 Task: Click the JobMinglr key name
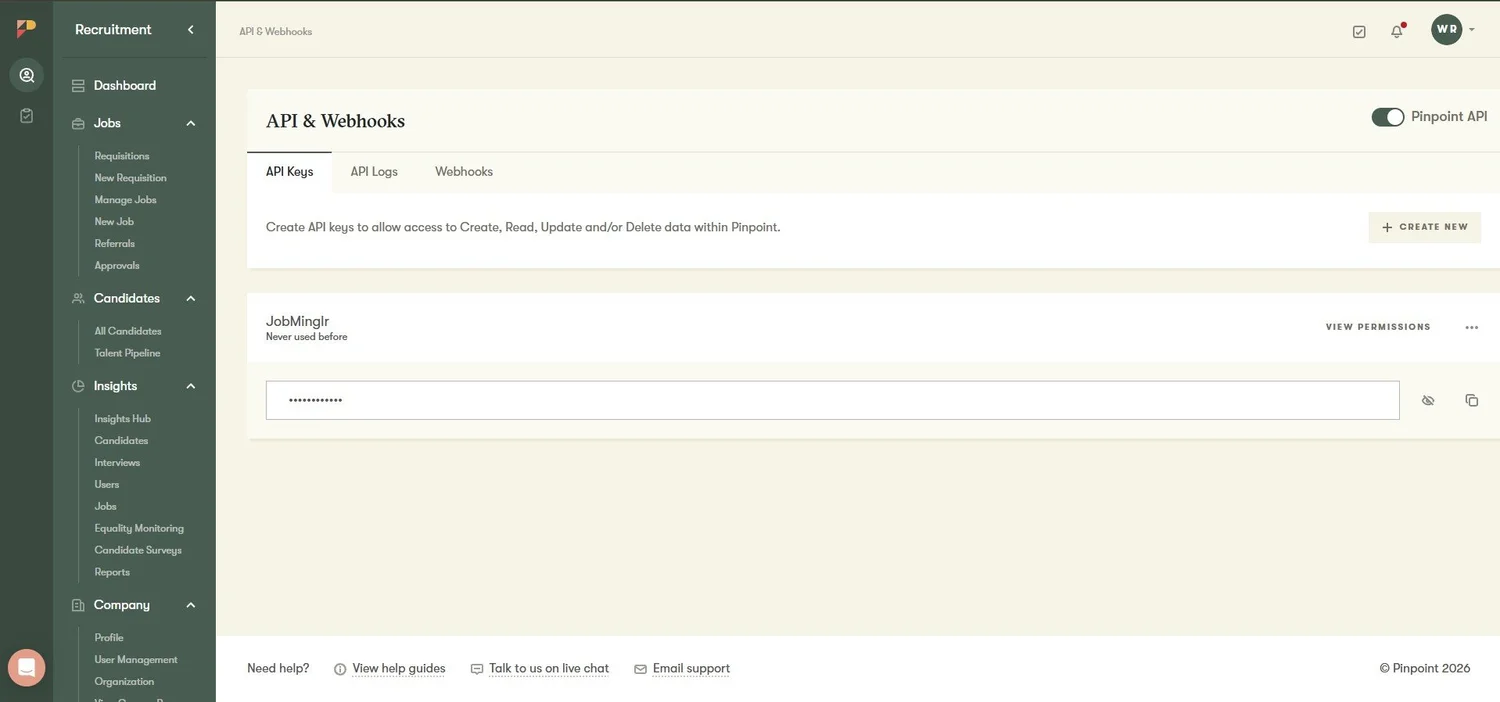point(298,321)
